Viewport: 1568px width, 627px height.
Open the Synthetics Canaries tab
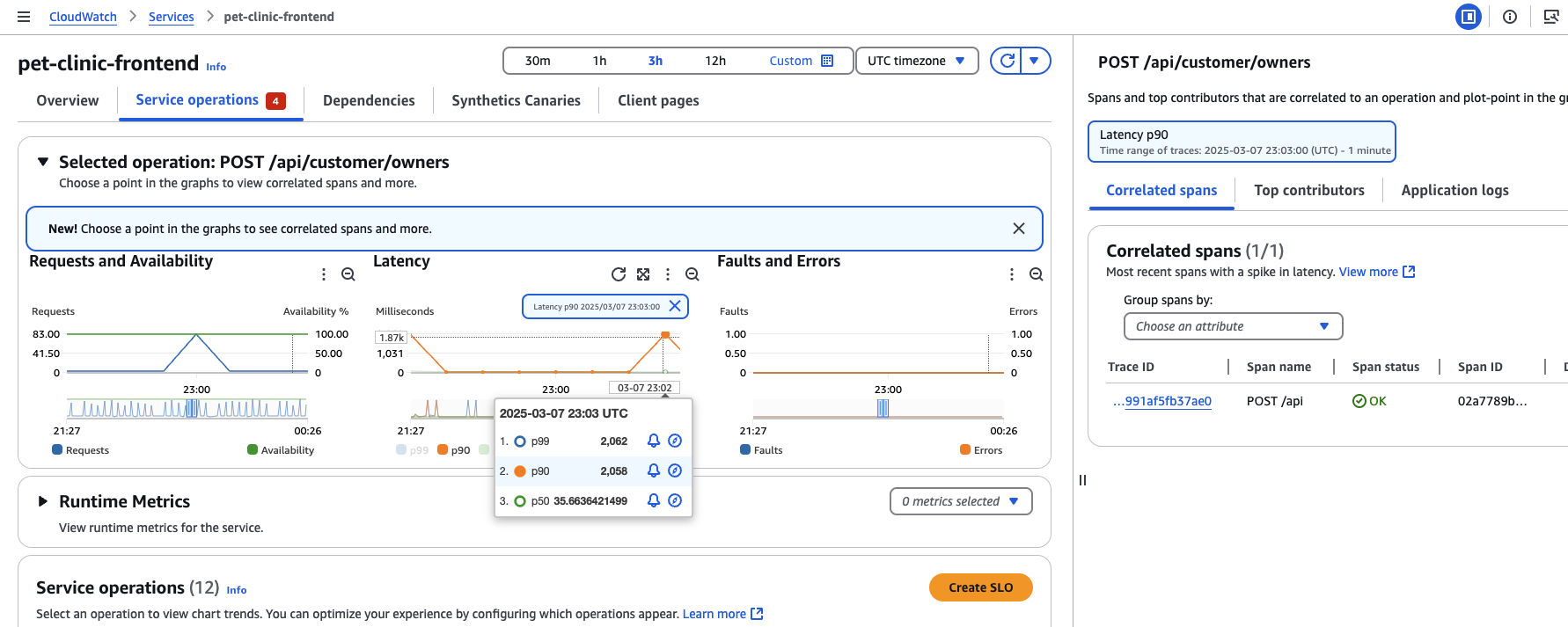coord(516,100)
